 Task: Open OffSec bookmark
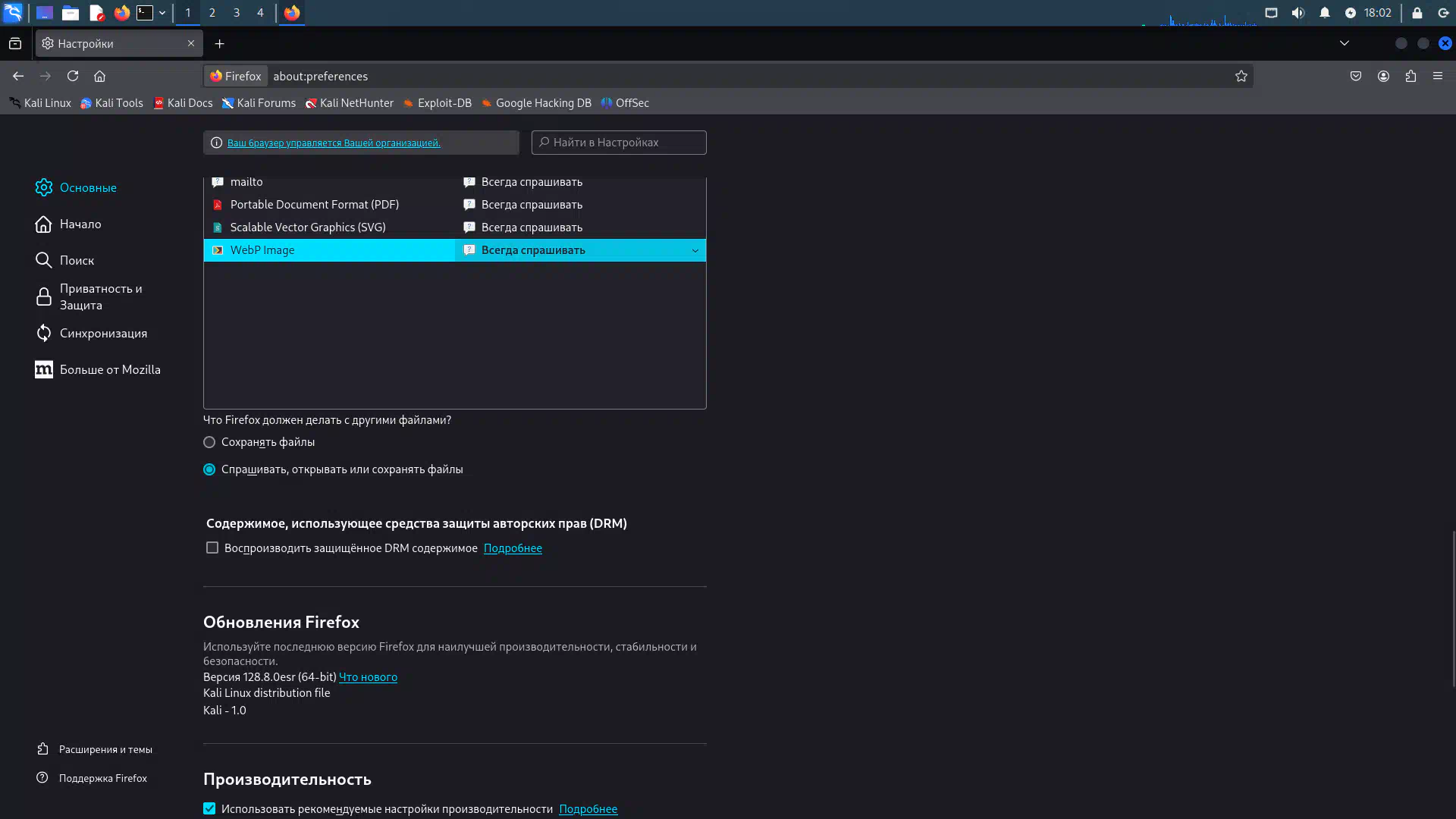(x=625, y=103)
